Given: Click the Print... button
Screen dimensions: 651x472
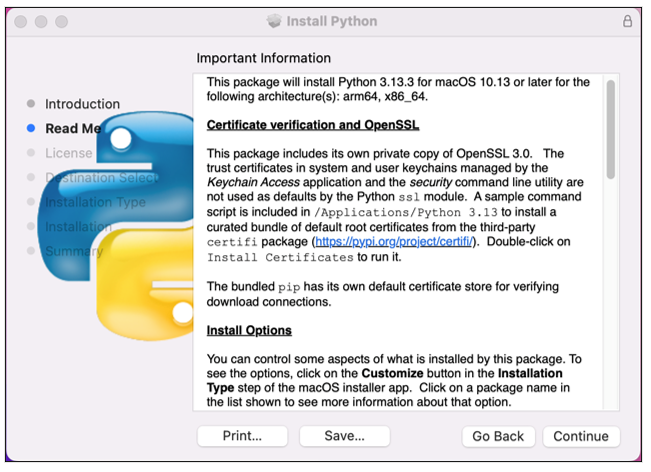Looking at the screenshot, I should 242,436.
